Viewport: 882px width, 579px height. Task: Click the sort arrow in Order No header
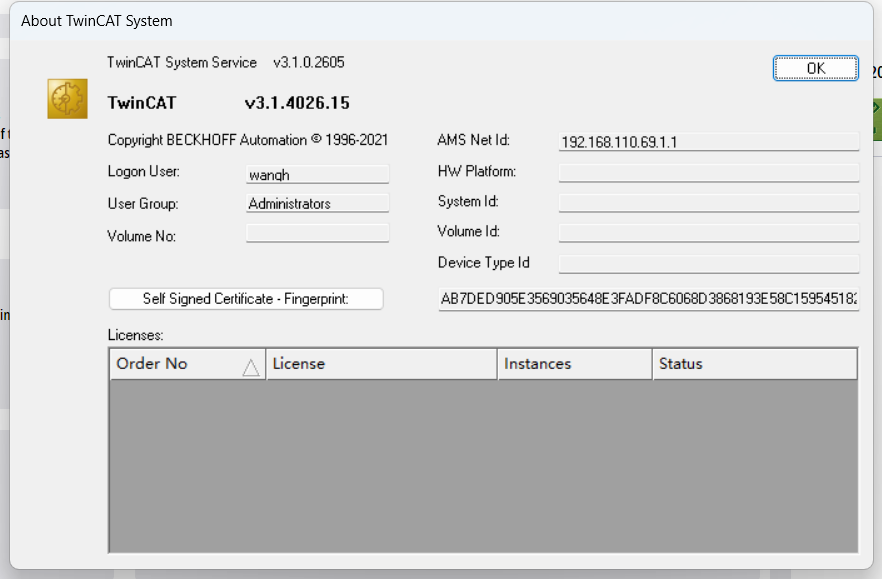pyautogui.click(x=251, y=367)
